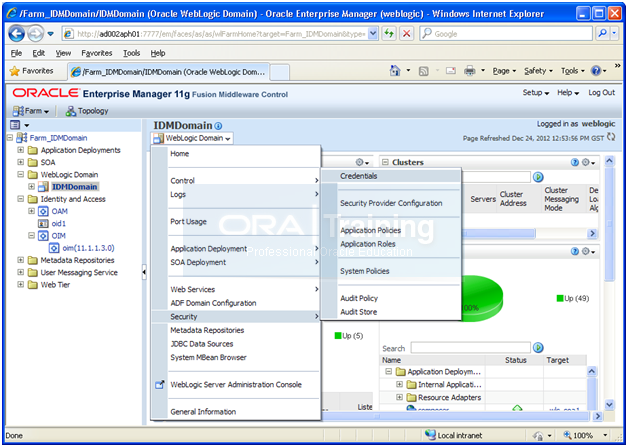Click the Search field above Name table
Image resolution: width=628 pixels, height=447 pixels.
[470, 348]
